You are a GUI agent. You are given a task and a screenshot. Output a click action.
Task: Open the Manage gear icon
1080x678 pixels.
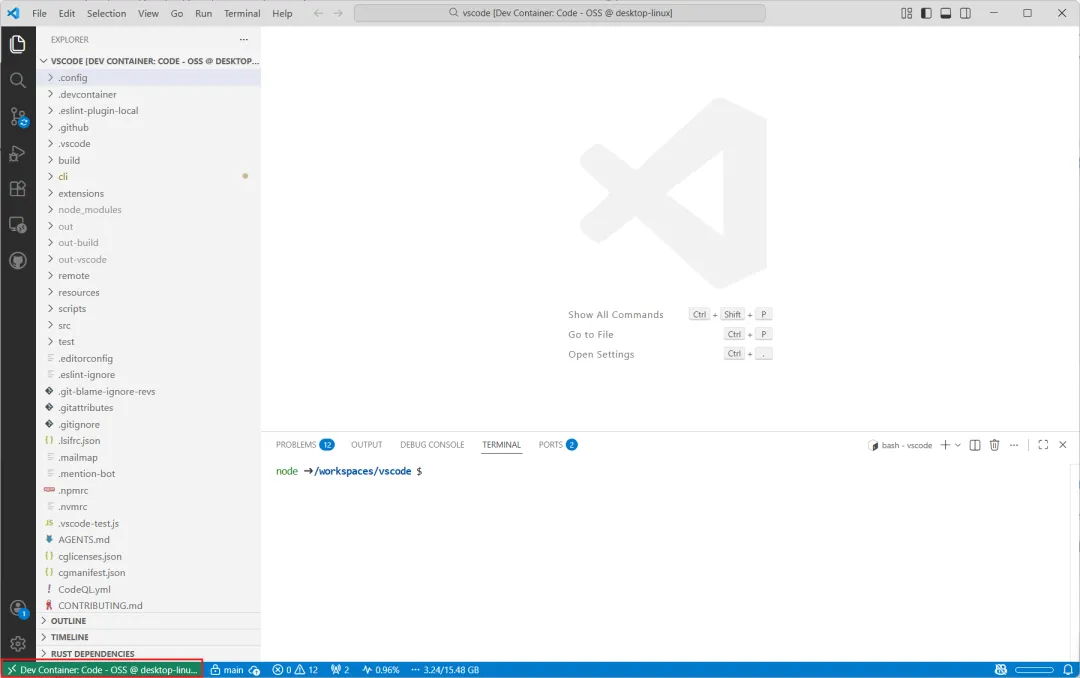pos(18,644)
